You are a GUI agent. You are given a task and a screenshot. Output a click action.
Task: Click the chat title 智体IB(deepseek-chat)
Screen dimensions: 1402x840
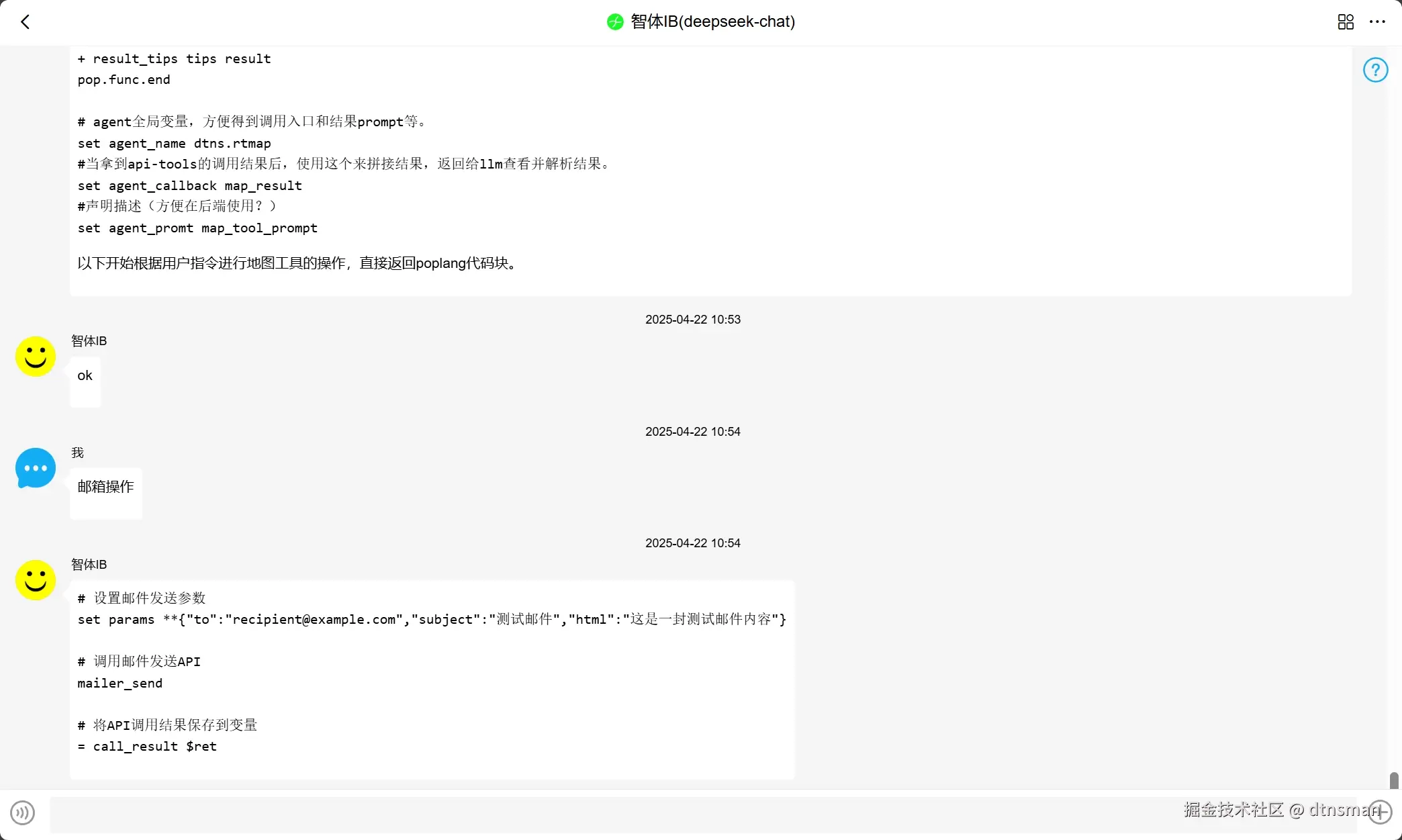[712, 22]
